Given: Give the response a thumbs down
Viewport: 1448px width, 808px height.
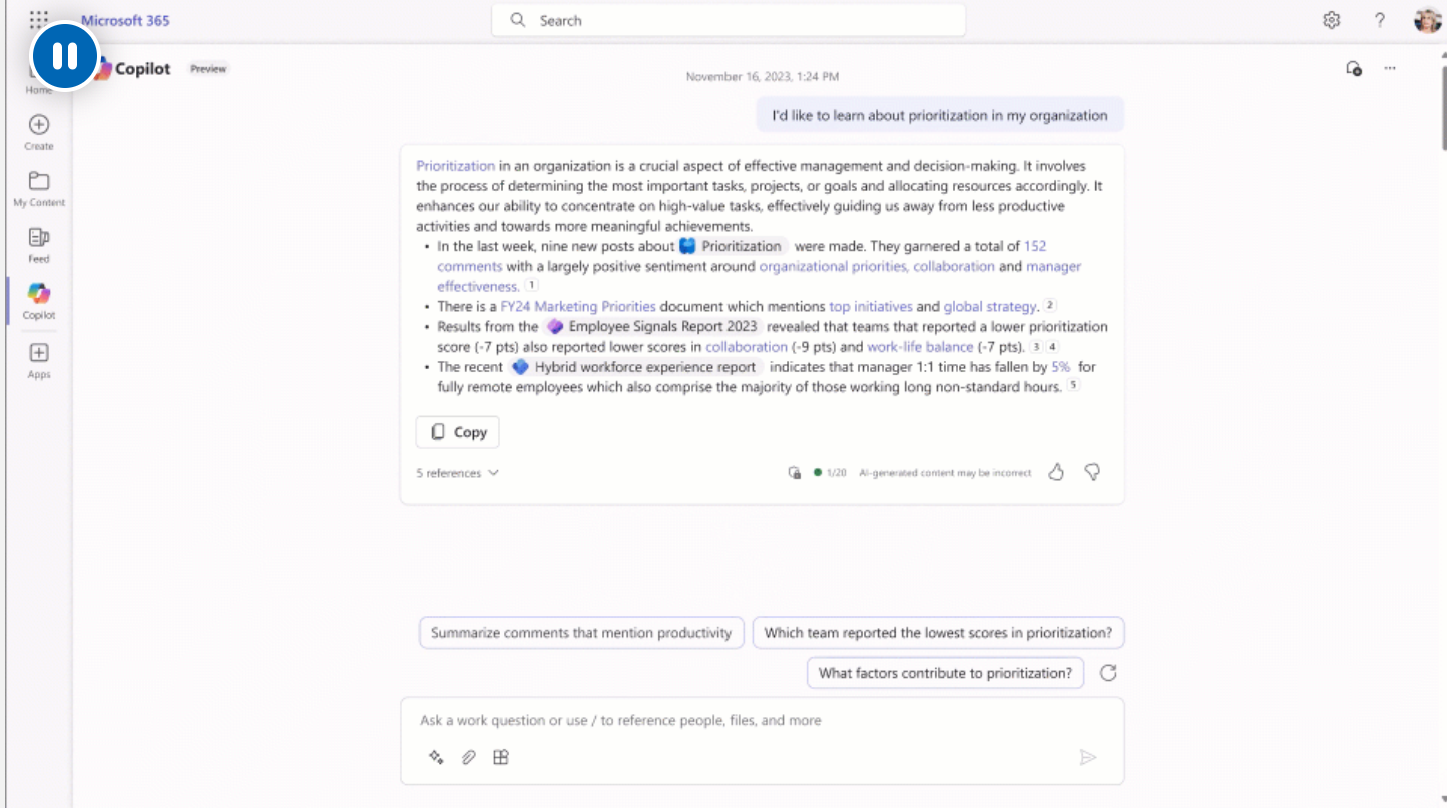Looking at the screenshot, I should pos(1092,472).
